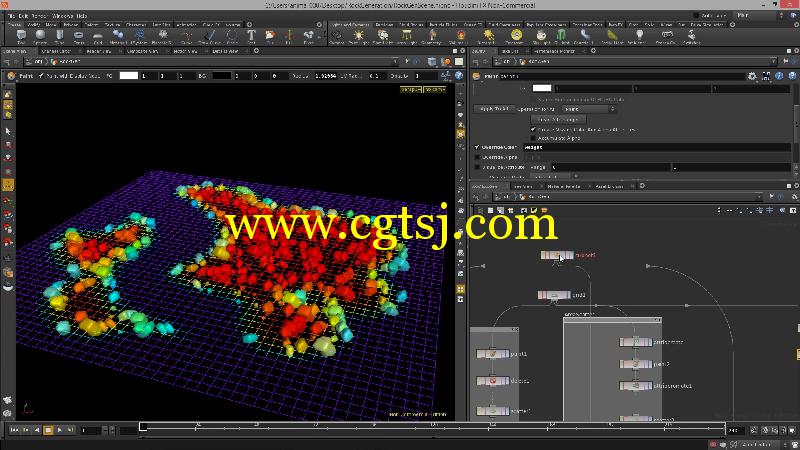
Task: Open the Main desktop dropdown
Action: click(x=759, y=16)
